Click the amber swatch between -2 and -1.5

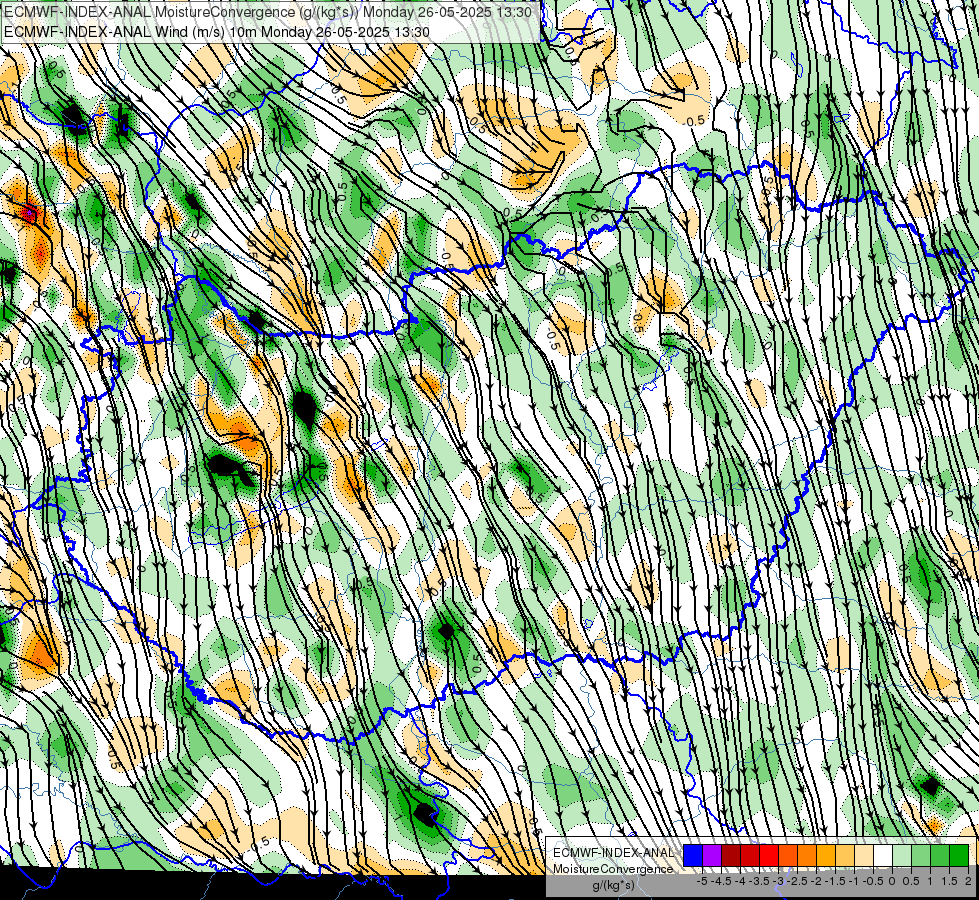826,855
